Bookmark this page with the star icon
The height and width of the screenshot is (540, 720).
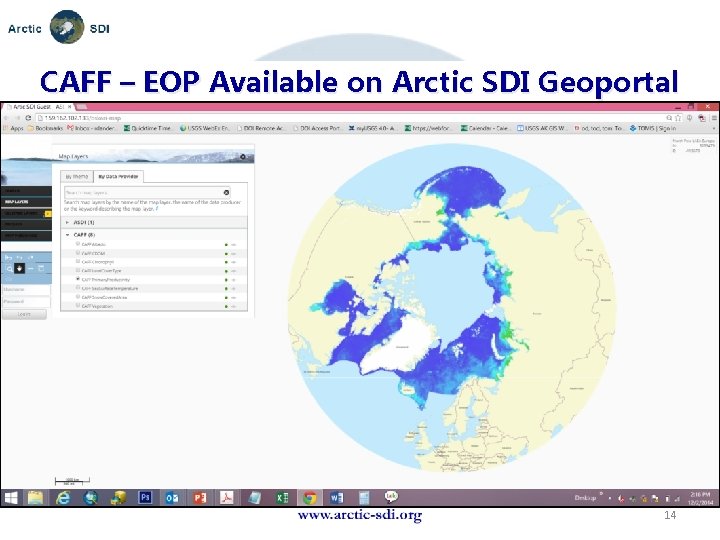(x=678, y=118)
